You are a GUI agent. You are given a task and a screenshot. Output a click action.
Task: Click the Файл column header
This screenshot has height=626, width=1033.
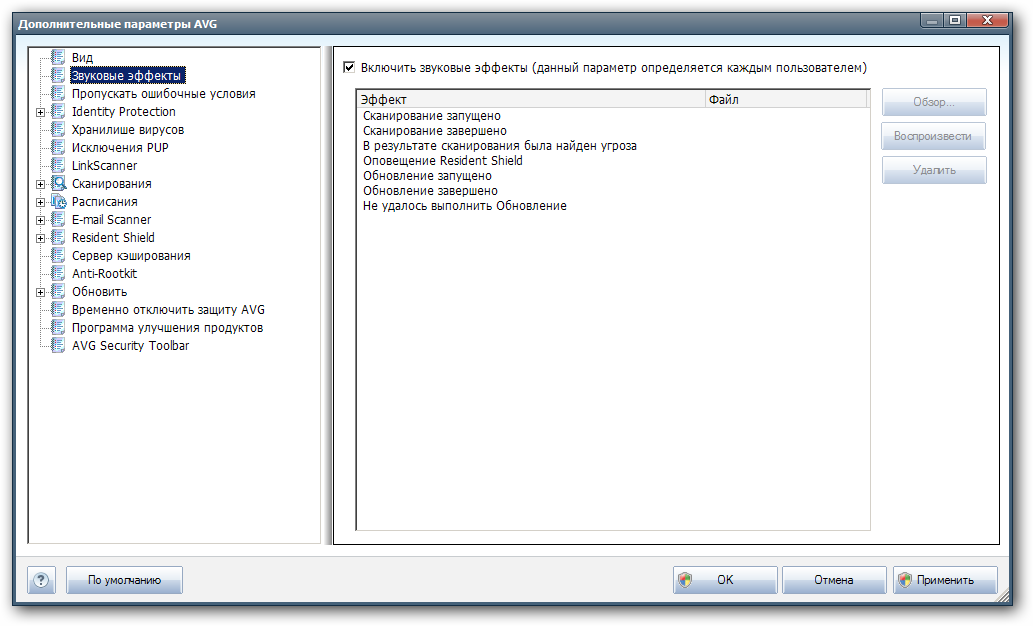point(787,100)
